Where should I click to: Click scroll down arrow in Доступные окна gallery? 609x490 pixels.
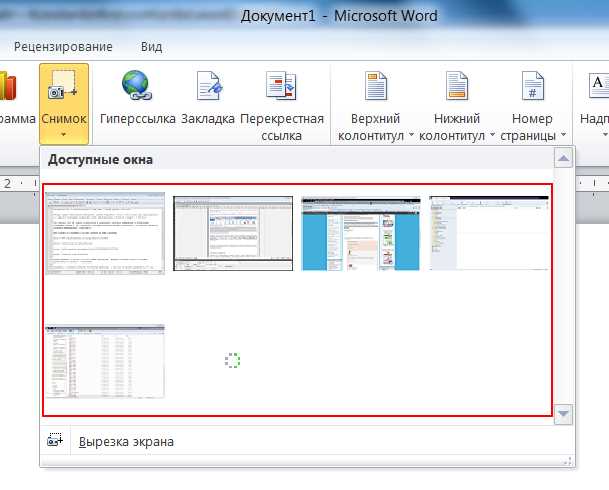[x=564, y=414]
